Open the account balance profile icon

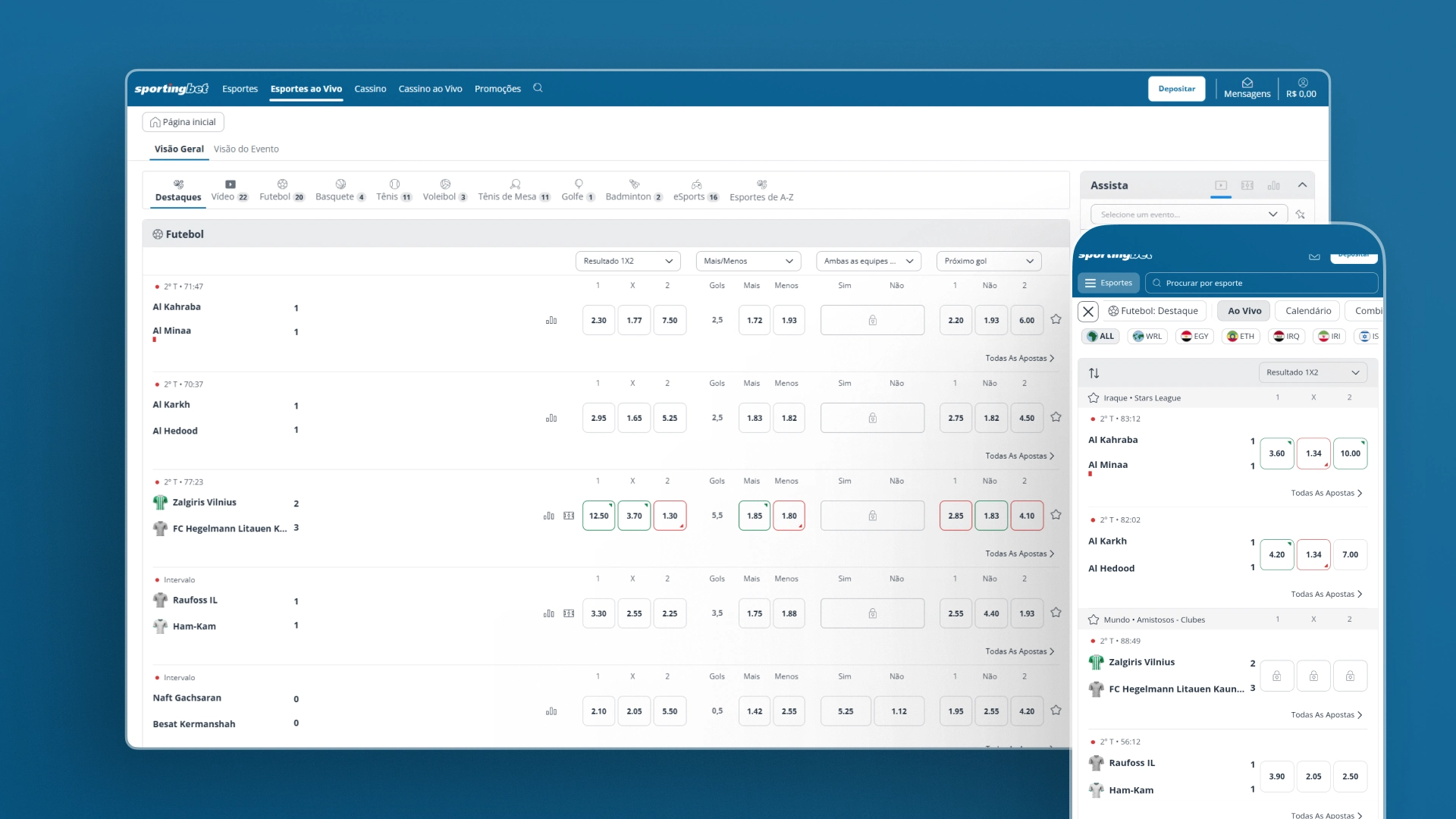[1302, 83]
